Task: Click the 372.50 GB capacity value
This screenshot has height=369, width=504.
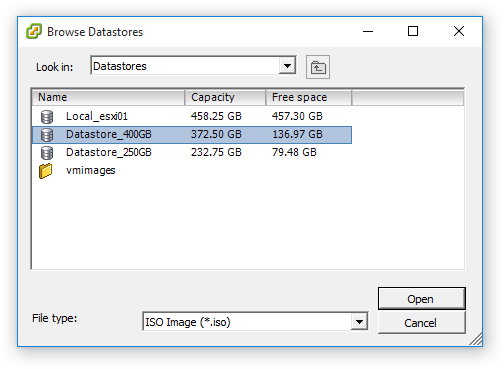Action: [216, 134]
